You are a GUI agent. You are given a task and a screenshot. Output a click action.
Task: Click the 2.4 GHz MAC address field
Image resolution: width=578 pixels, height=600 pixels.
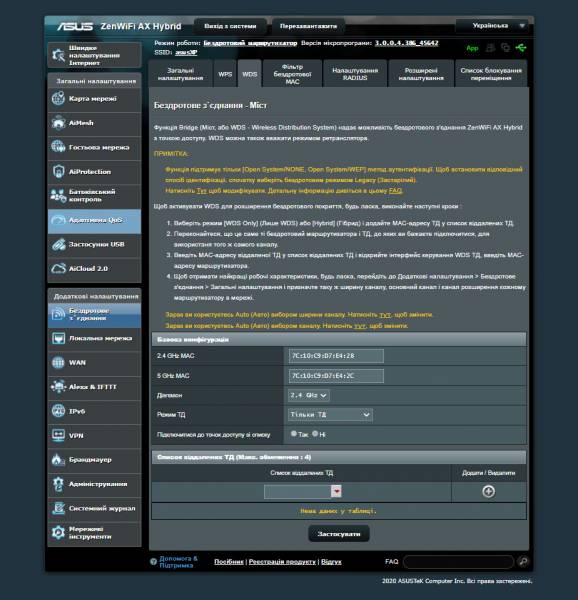[336, 356]
